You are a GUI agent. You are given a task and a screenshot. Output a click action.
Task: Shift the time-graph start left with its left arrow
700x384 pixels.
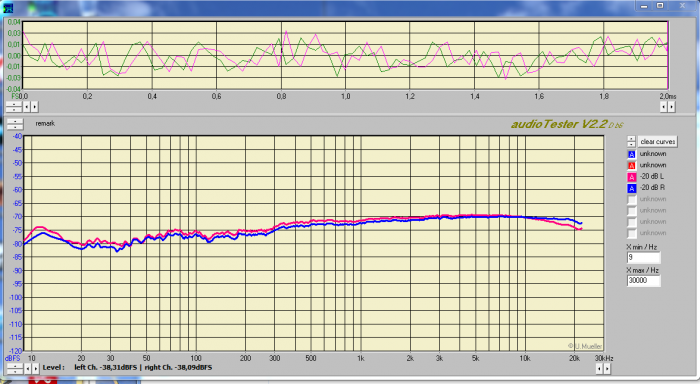pyautogui.click(x=26, y=107)
